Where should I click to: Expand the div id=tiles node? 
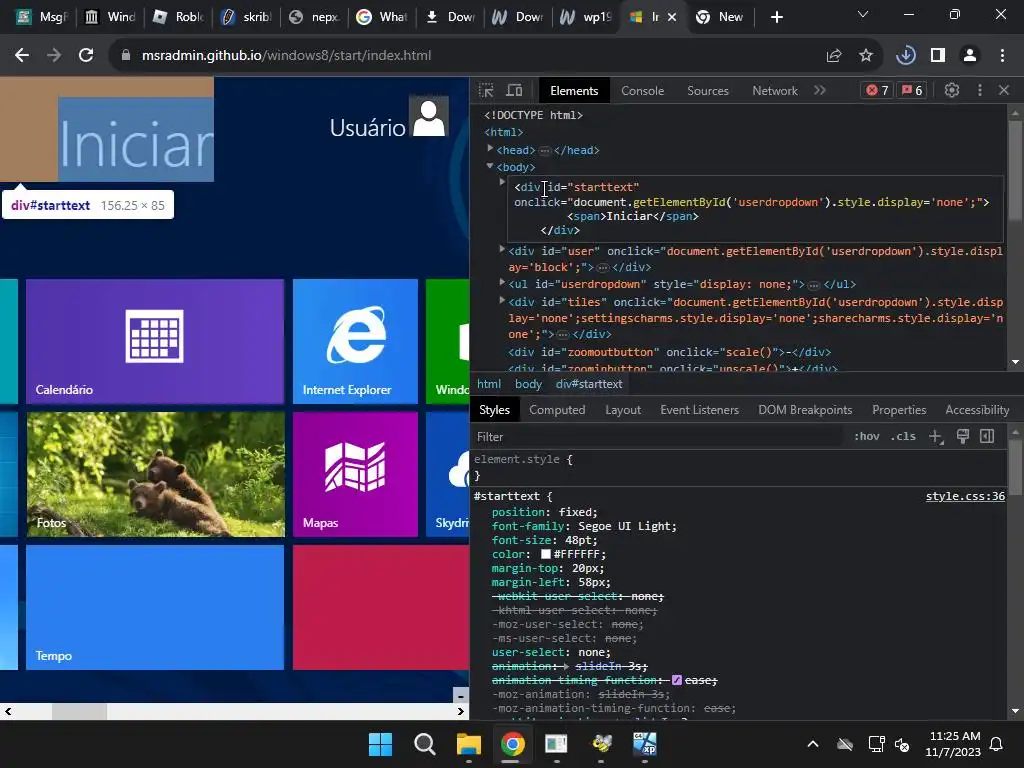coord(502,300)
